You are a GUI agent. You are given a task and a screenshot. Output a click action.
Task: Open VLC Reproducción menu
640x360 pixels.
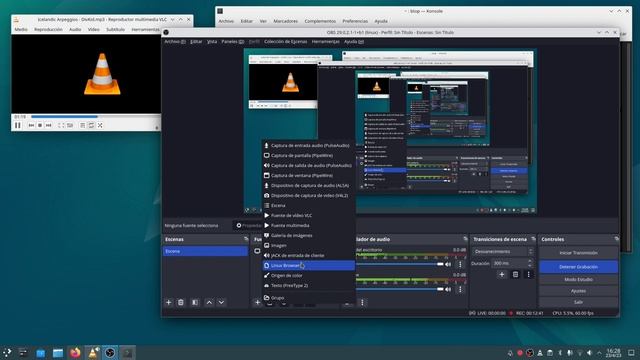pos(48,29)
